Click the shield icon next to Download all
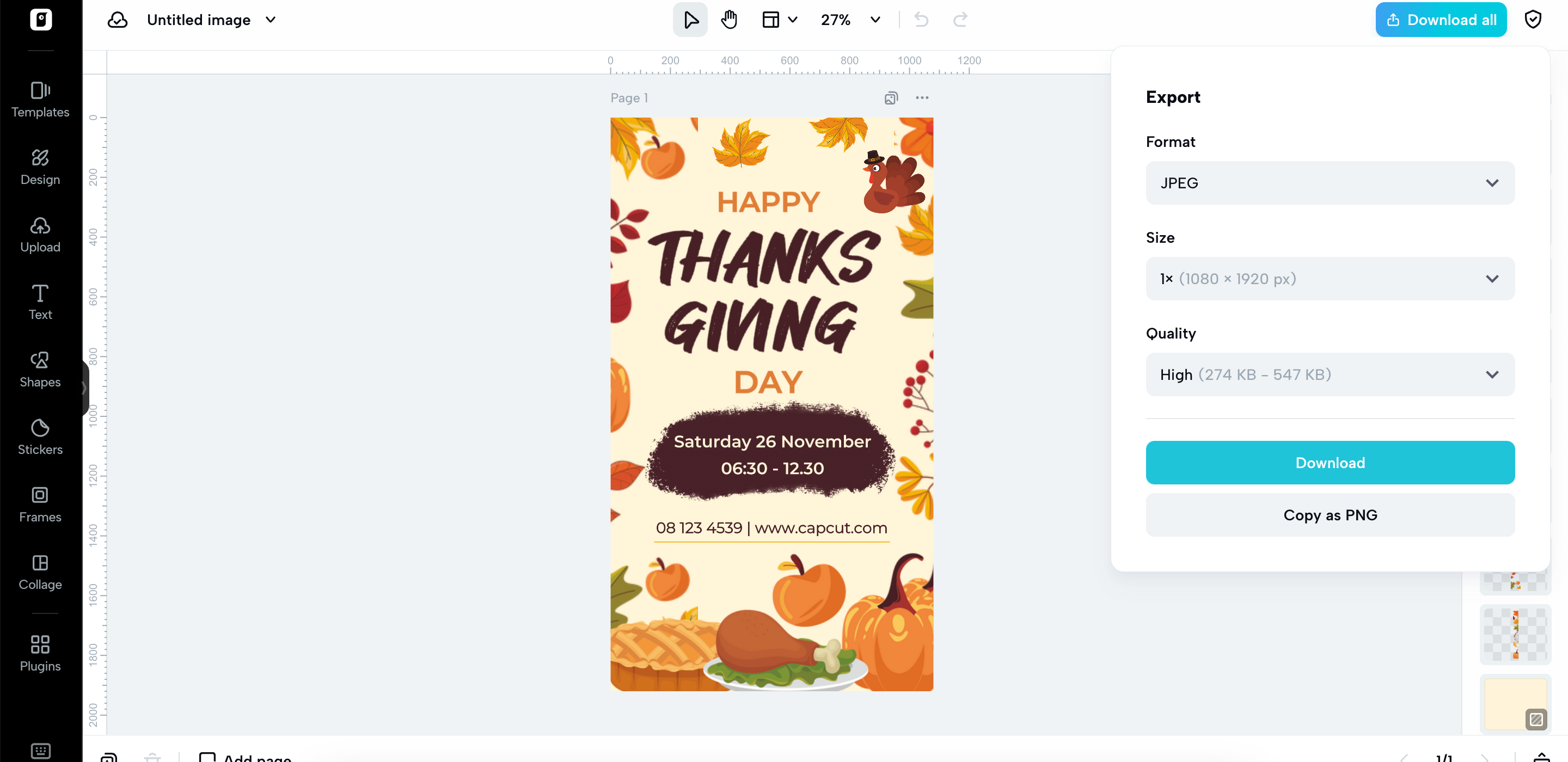 click(1532, 20)
